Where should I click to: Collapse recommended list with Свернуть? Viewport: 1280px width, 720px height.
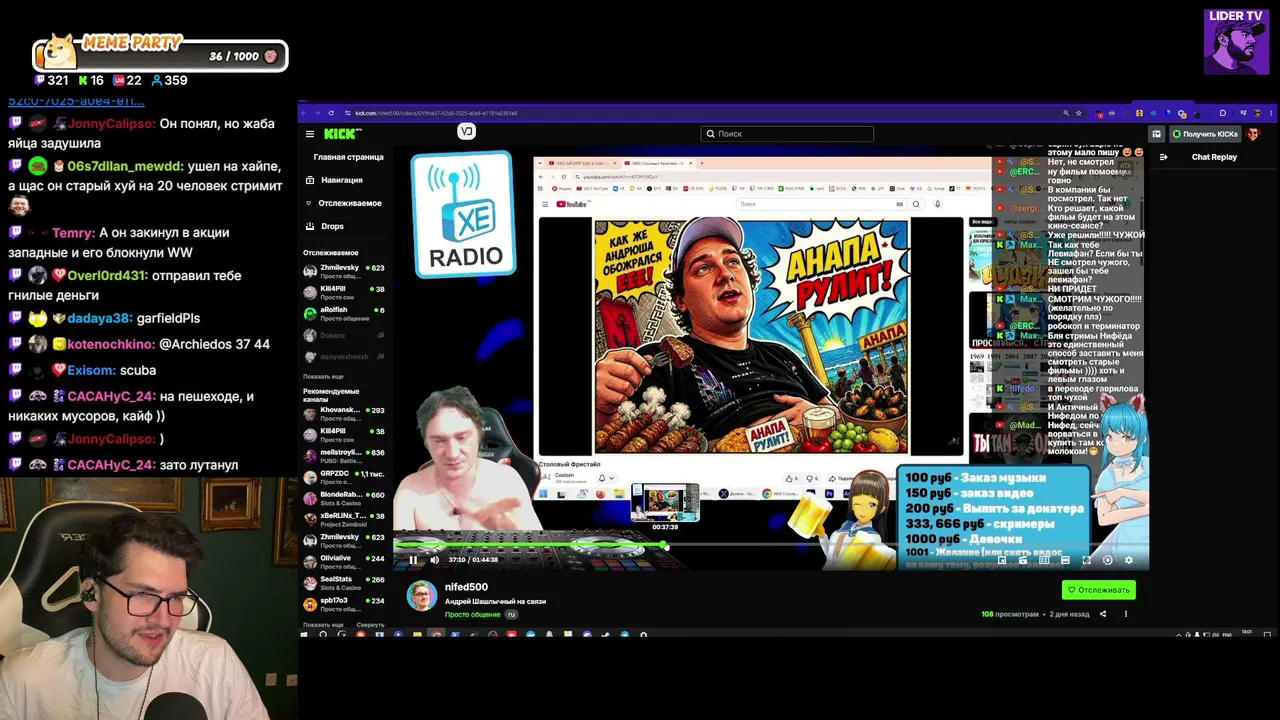pos(370,625)
